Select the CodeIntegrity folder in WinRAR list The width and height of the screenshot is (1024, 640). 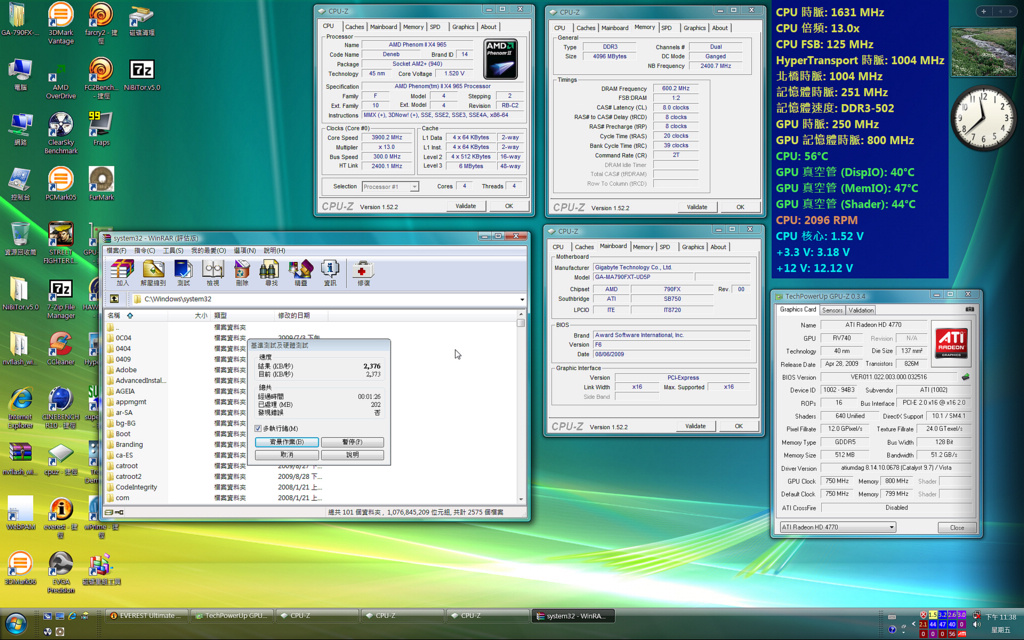[x=136, y=487]
